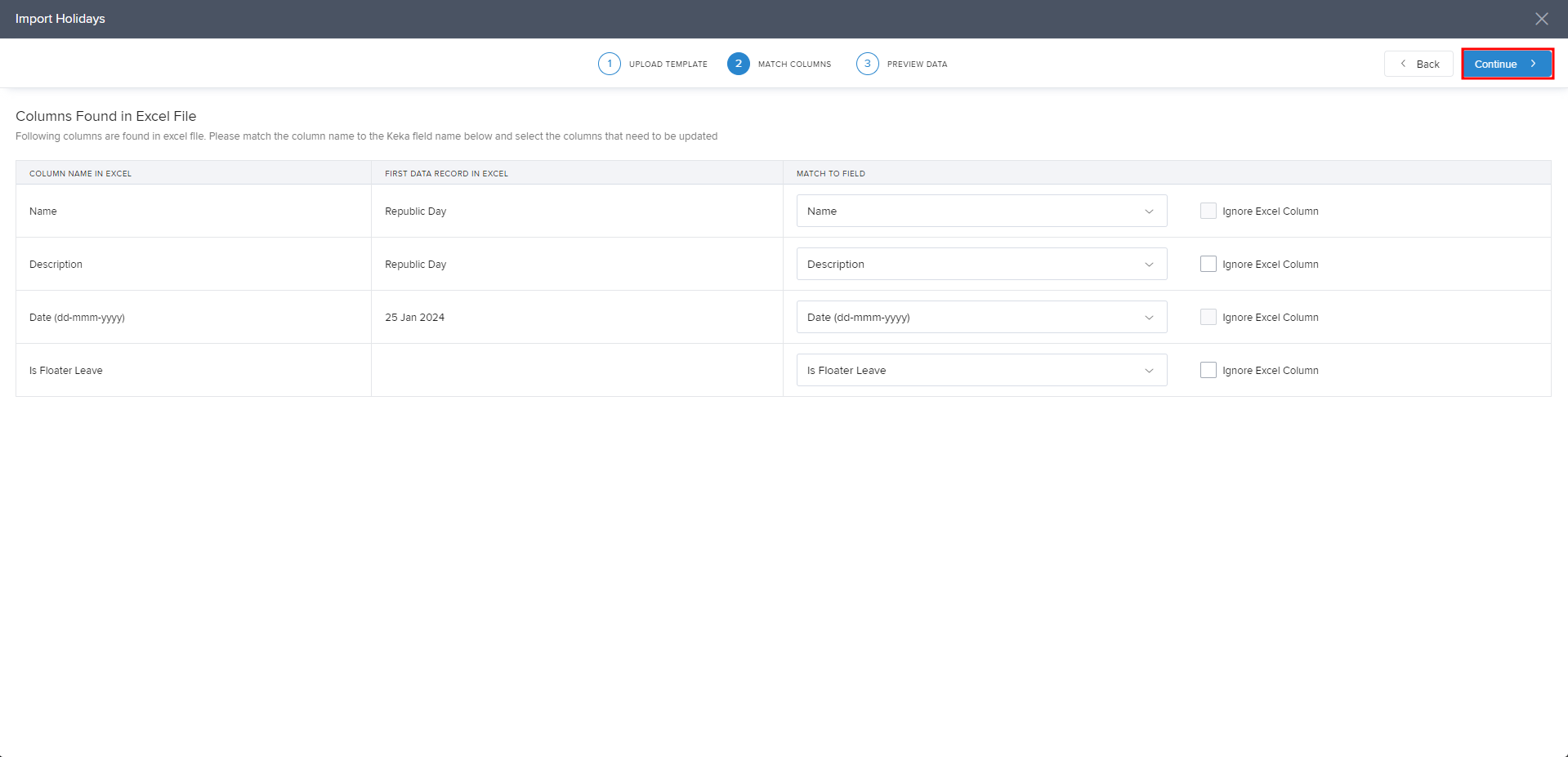1568x757 pixels.
Task: Close the Import Holidays dialog
Action: 1541,19
